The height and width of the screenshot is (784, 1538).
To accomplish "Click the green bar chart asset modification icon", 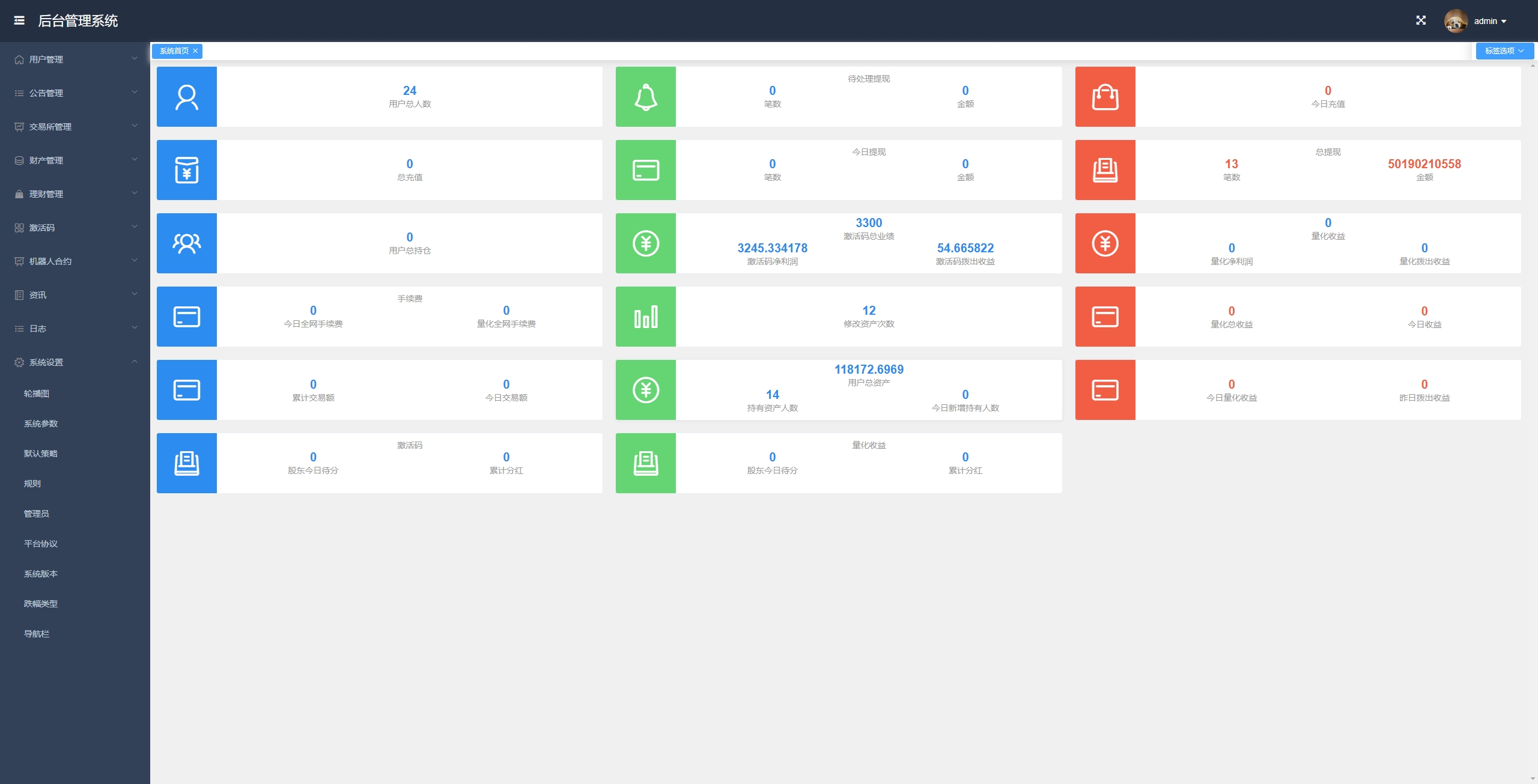I will click(x=646, y=317).
